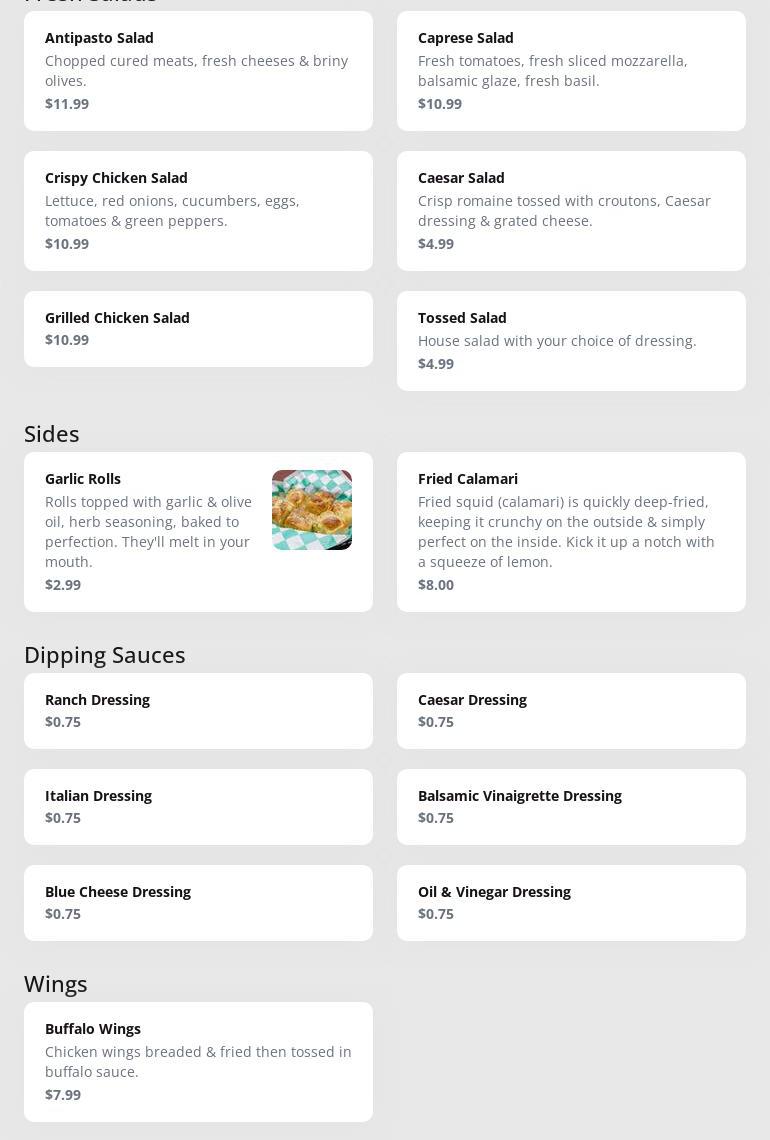Open Balsamic Vinaigrette Dressing item
770x1140 pixels.
pos(571,807)
